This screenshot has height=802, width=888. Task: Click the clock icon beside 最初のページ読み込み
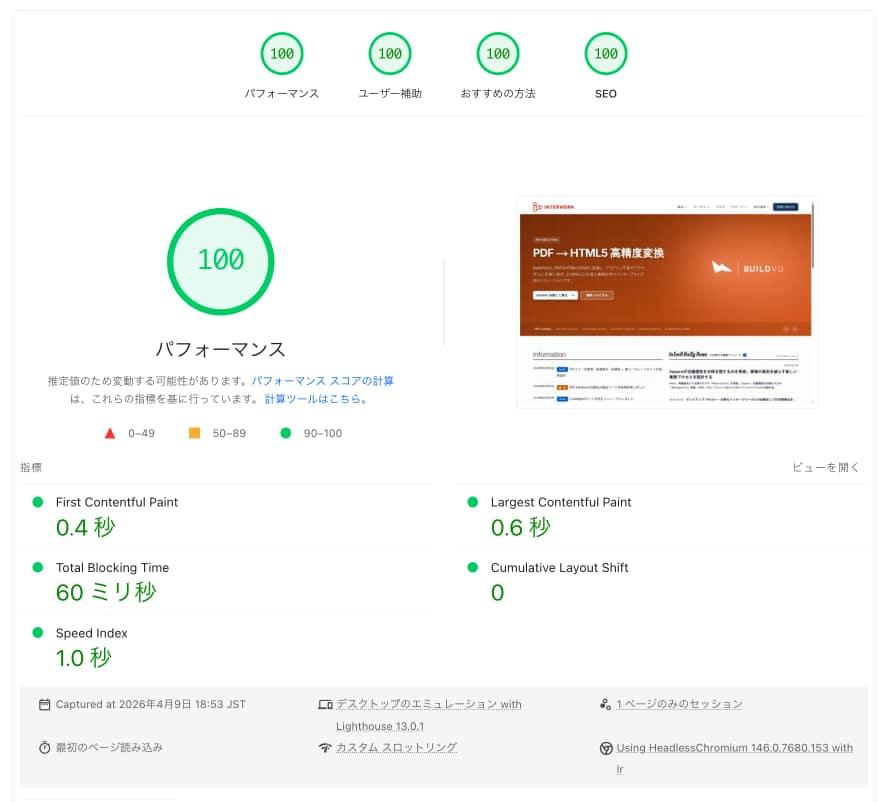(44, 747)
